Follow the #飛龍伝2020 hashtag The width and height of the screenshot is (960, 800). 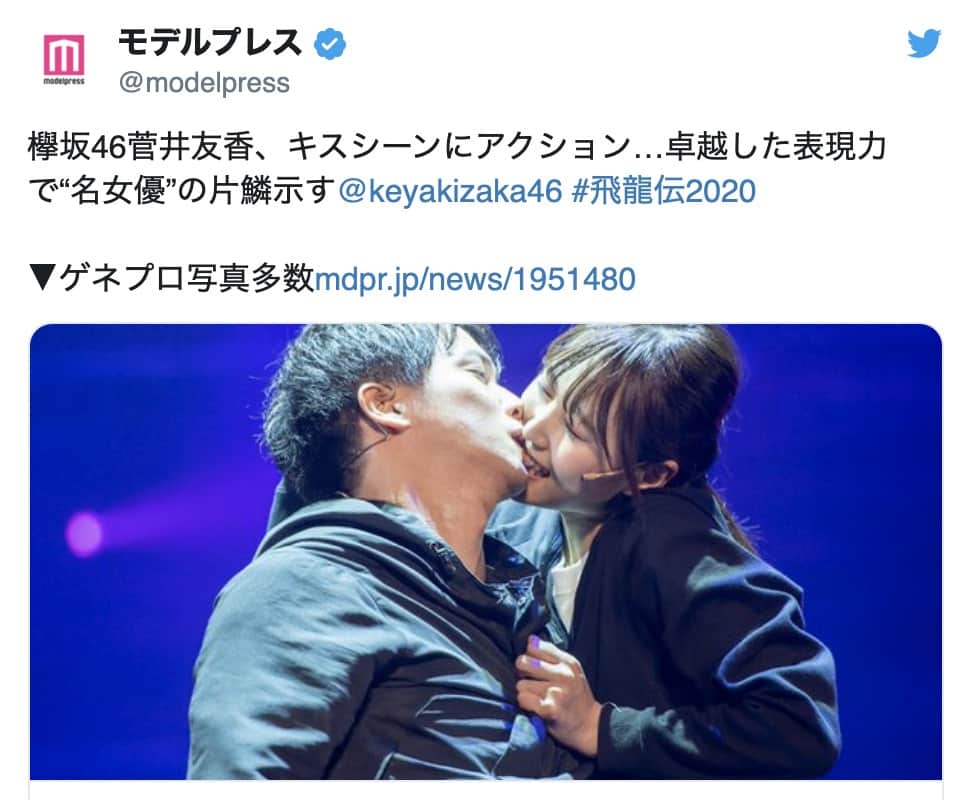(x=664, y=192)
